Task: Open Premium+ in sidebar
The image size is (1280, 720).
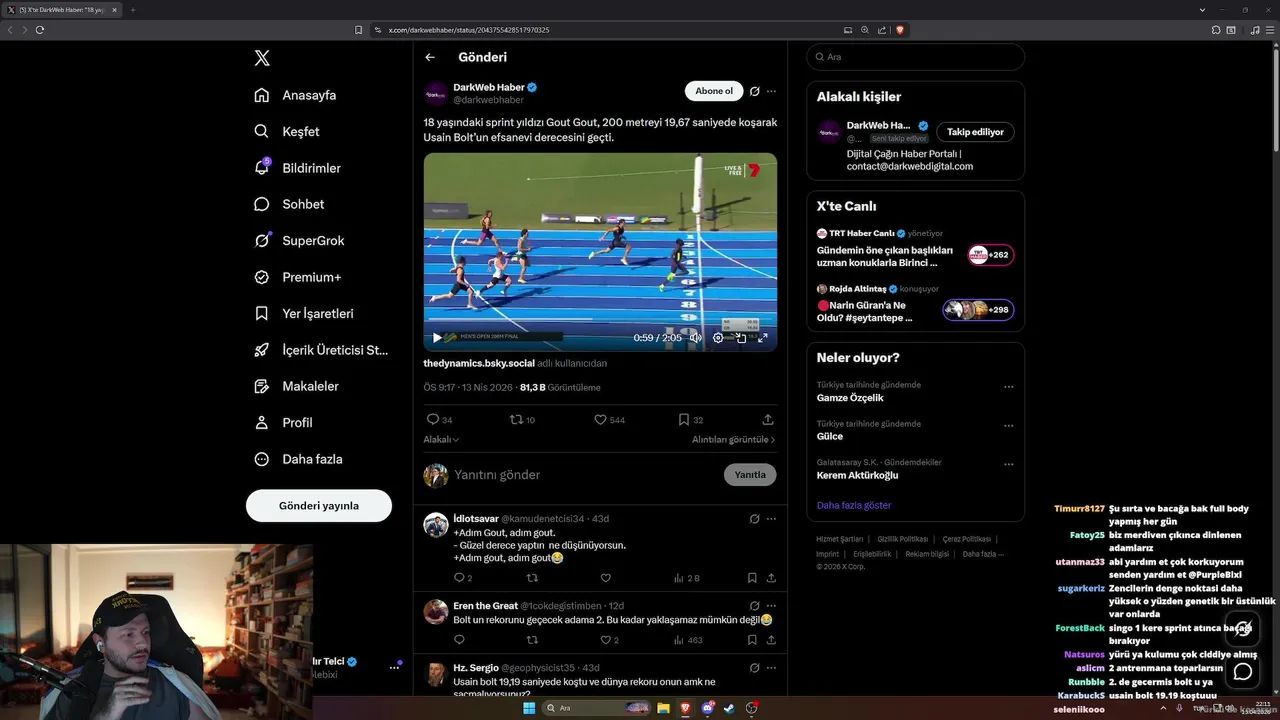Action: click(297, 277)
